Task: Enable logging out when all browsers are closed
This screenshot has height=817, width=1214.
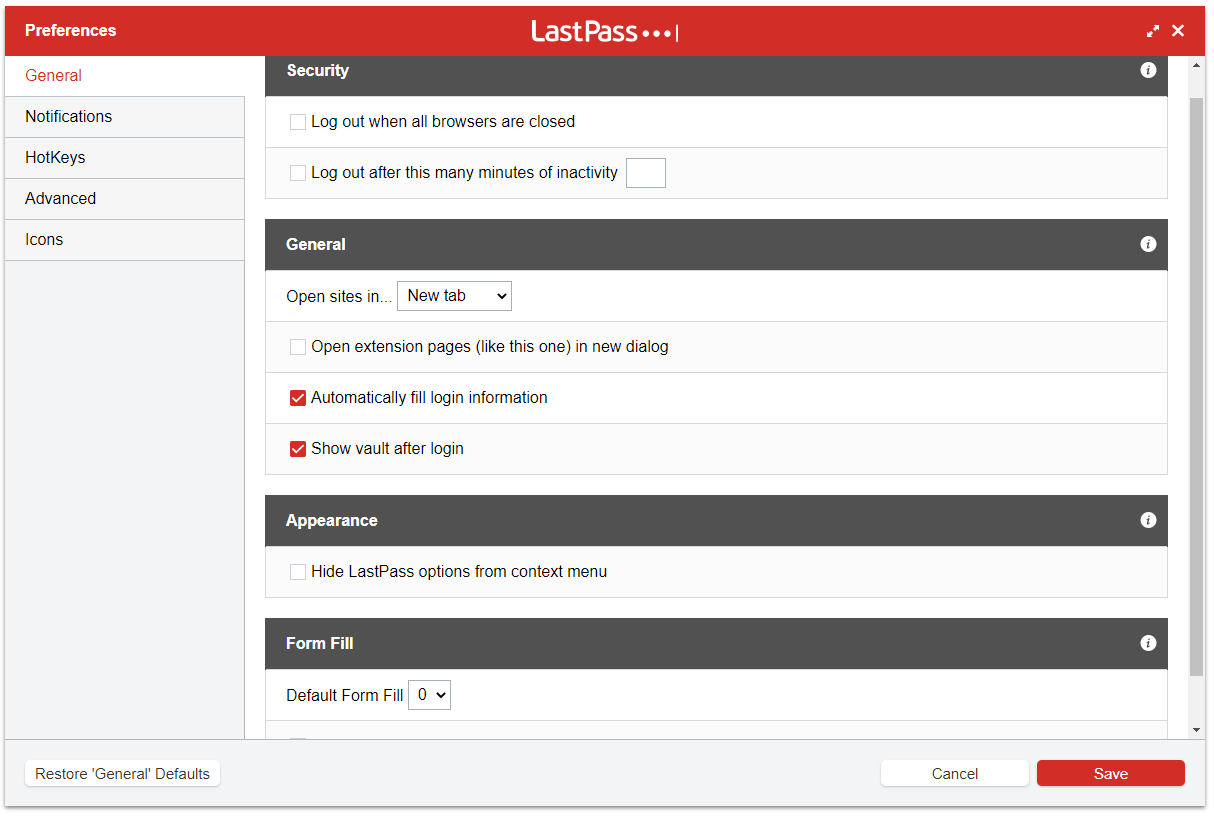Action: 297,121
